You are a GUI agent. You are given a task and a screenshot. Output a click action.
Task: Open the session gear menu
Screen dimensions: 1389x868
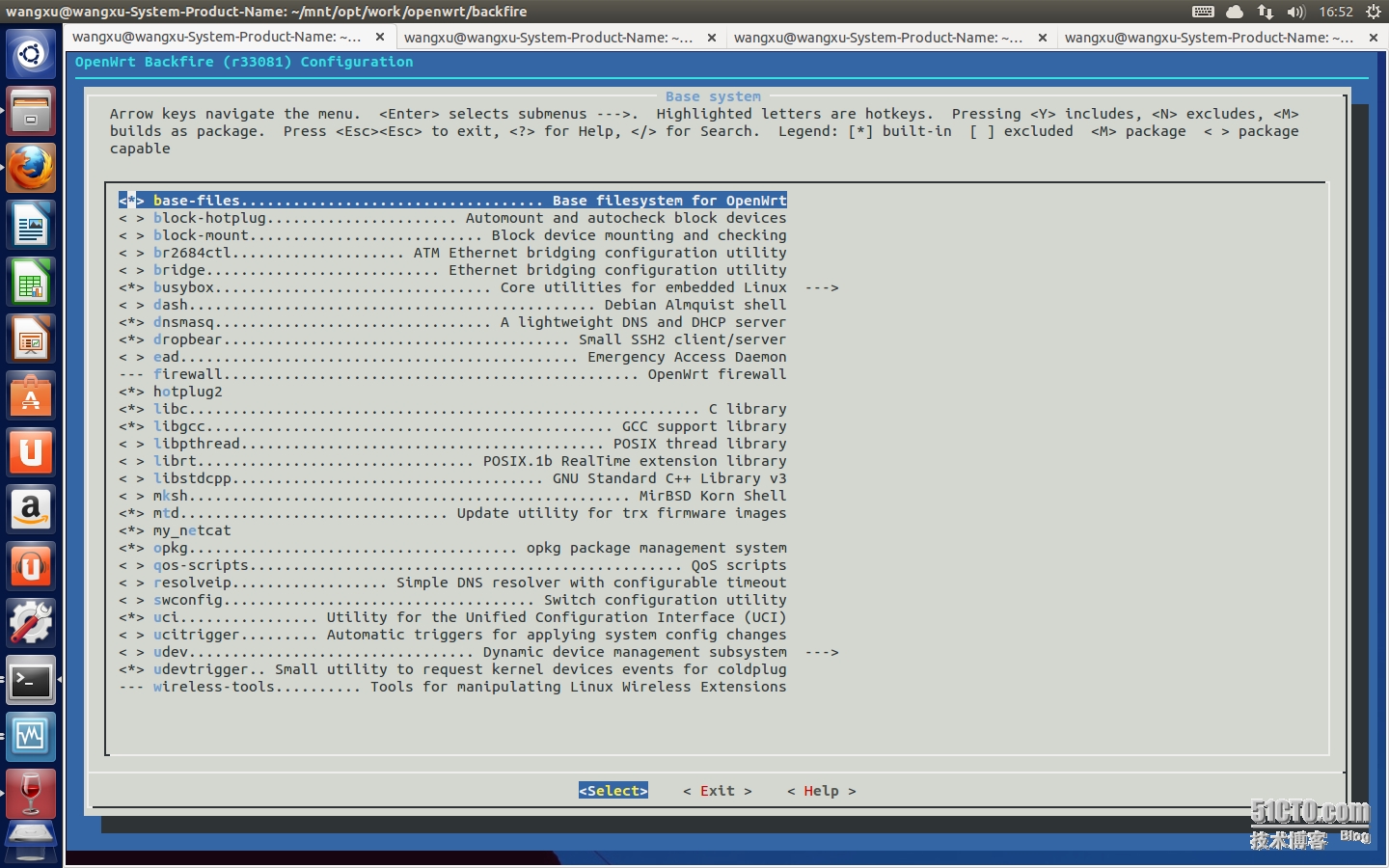click(x=1374, y=12)
